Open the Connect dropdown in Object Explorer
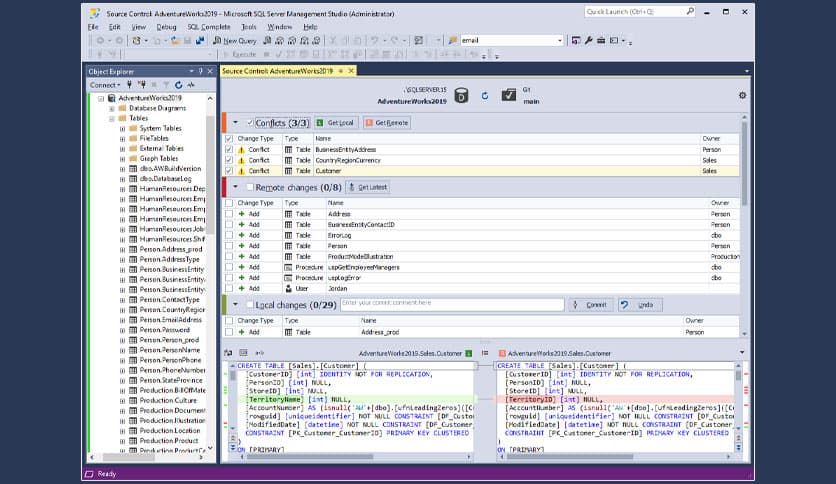Screen dimensions: 836x484 (x=105, y=85)
